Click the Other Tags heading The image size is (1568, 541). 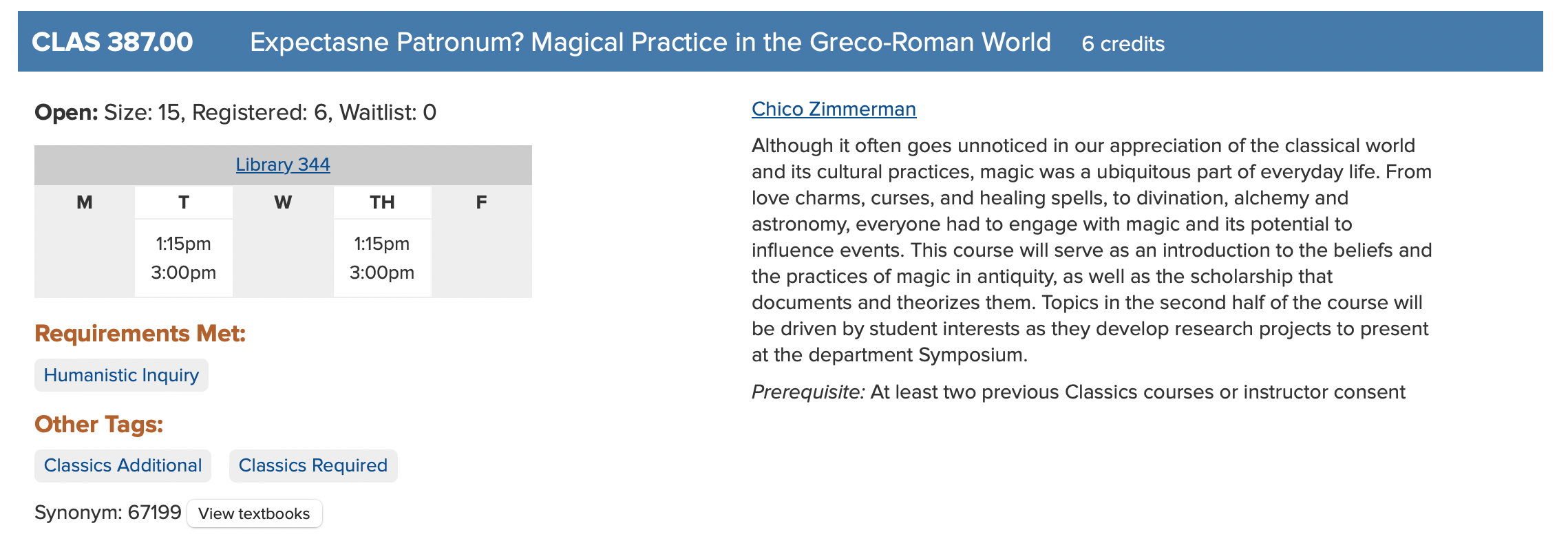coord(99,425)
